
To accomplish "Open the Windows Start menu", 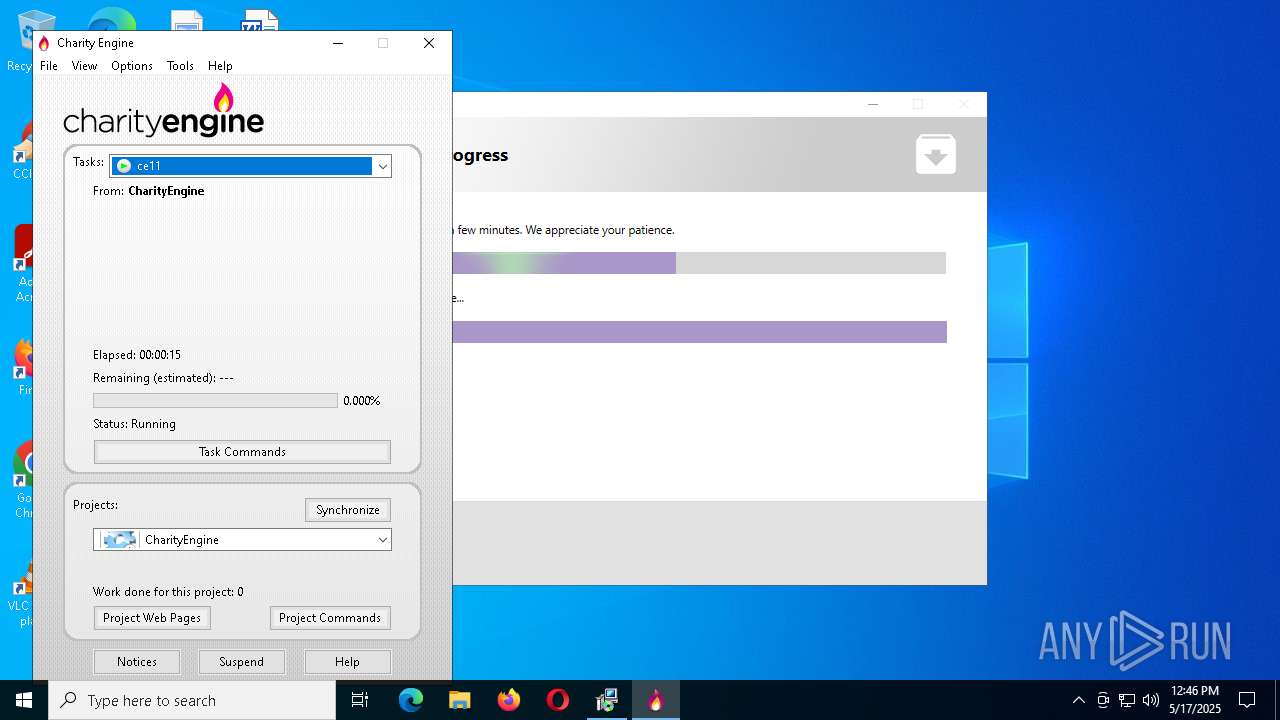I will 24,700.
